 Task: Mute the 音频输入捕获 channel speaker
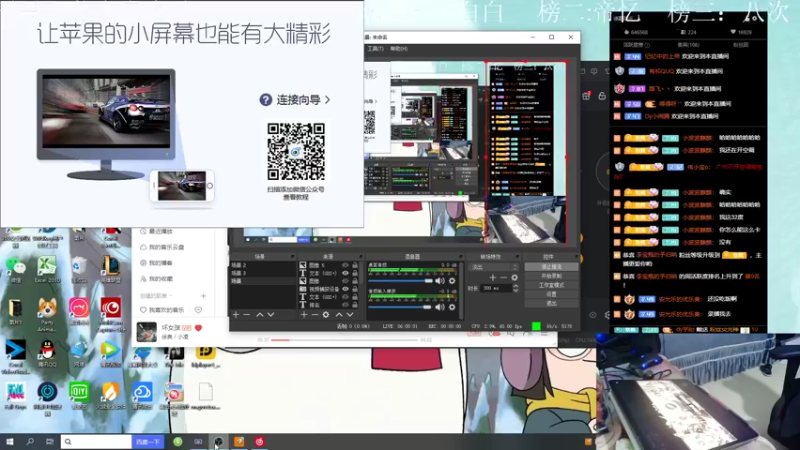(440, 307)
